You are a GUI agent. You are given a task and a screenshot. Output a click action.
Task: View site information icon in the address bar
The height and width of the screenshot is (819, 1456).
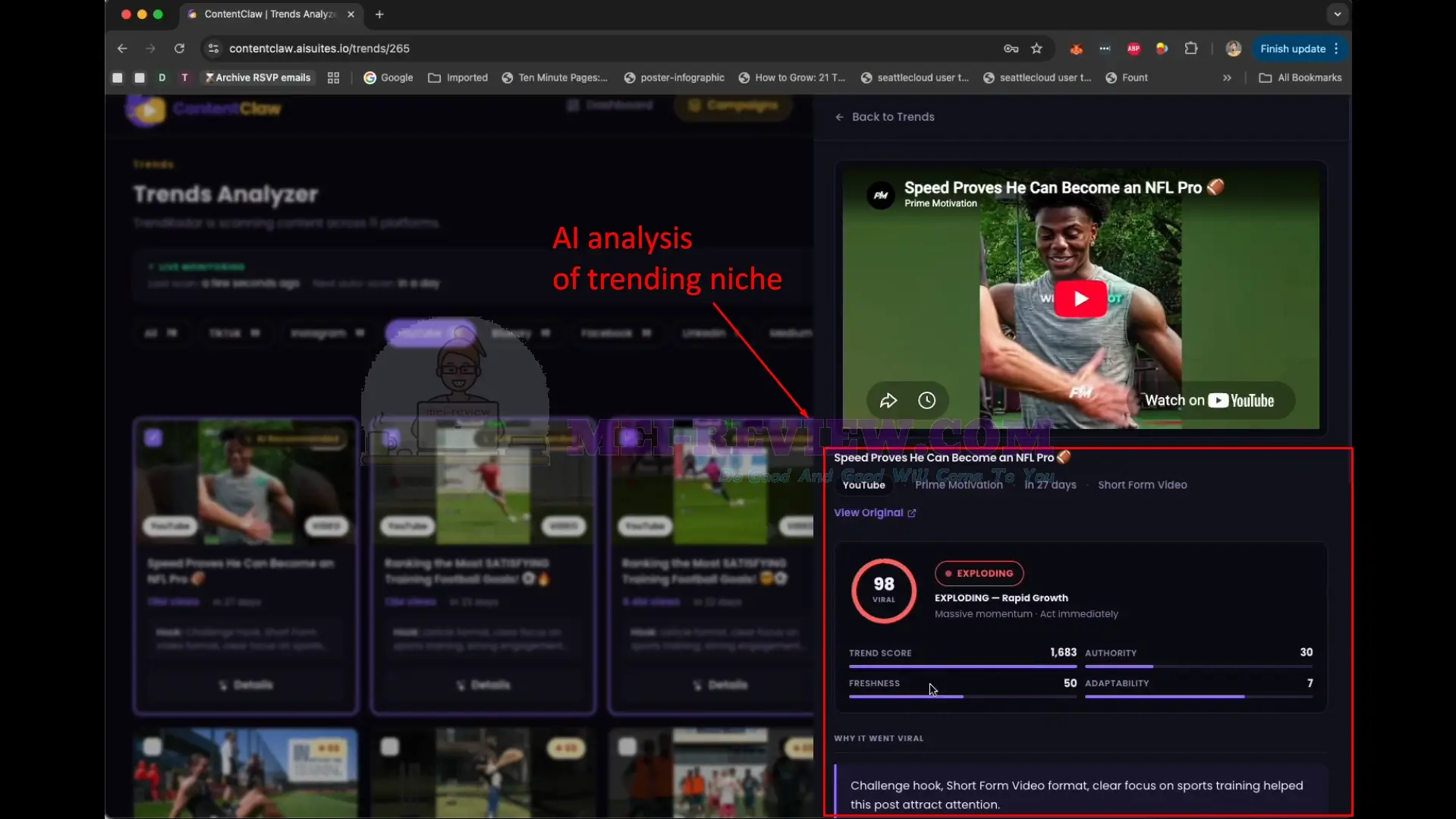(x=213, y=49)
